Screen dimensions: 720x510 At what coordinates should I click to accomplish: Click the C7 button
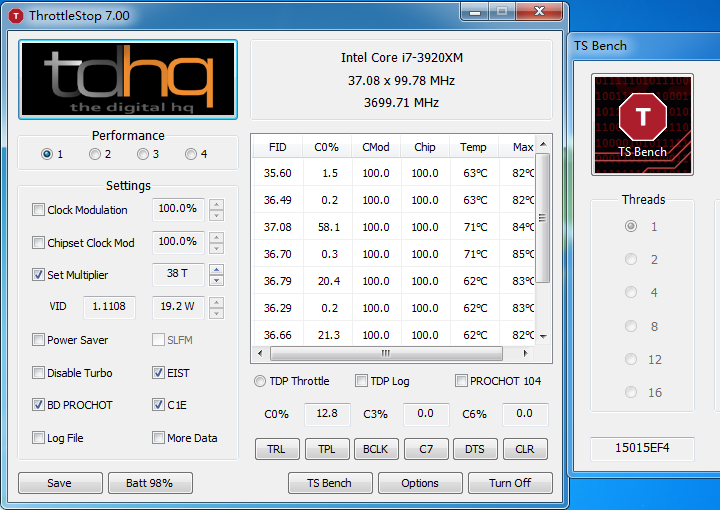pos(426,449)
